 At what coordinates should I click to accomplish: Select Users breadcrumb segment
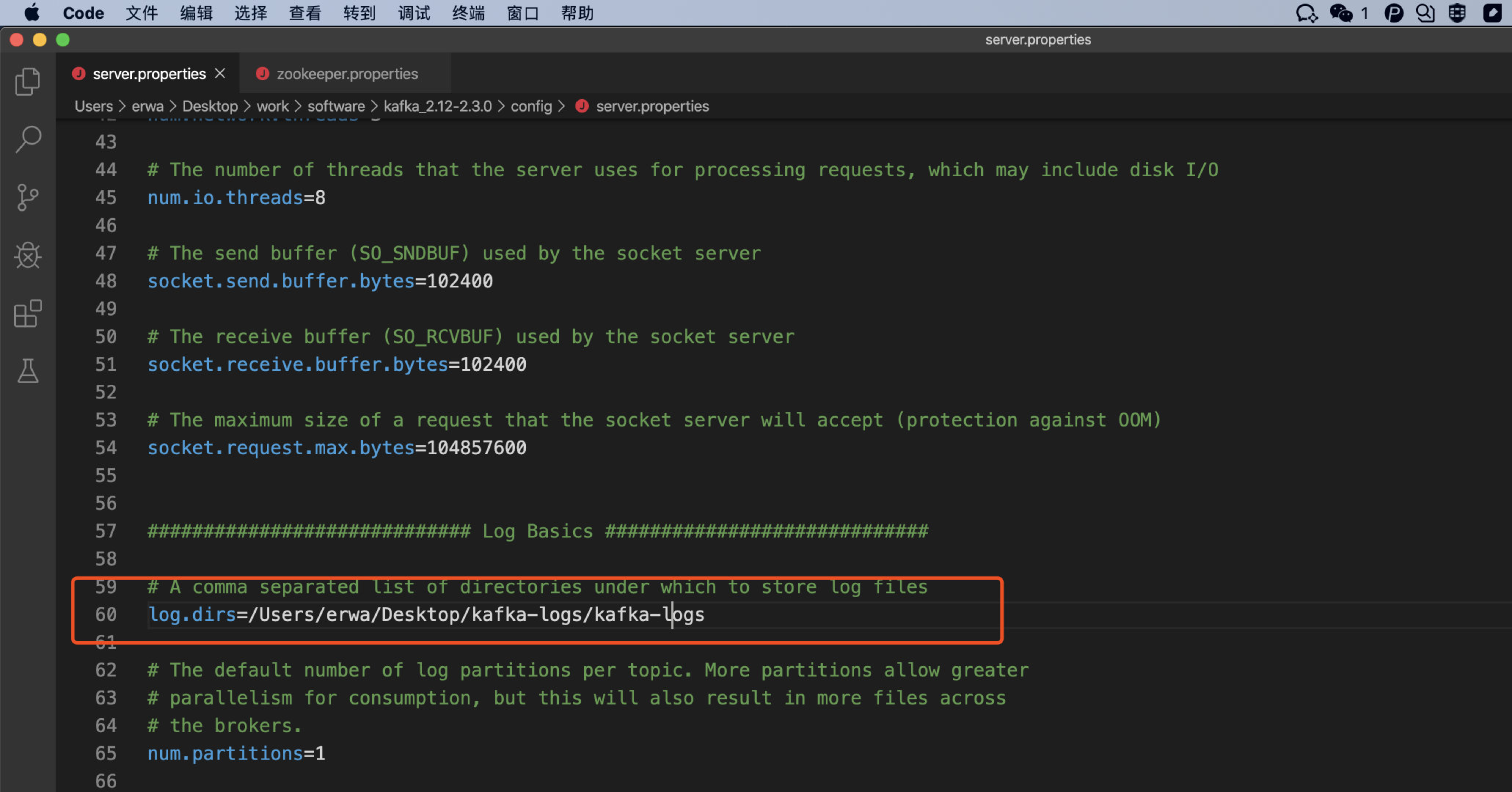[x=93, y=106]
